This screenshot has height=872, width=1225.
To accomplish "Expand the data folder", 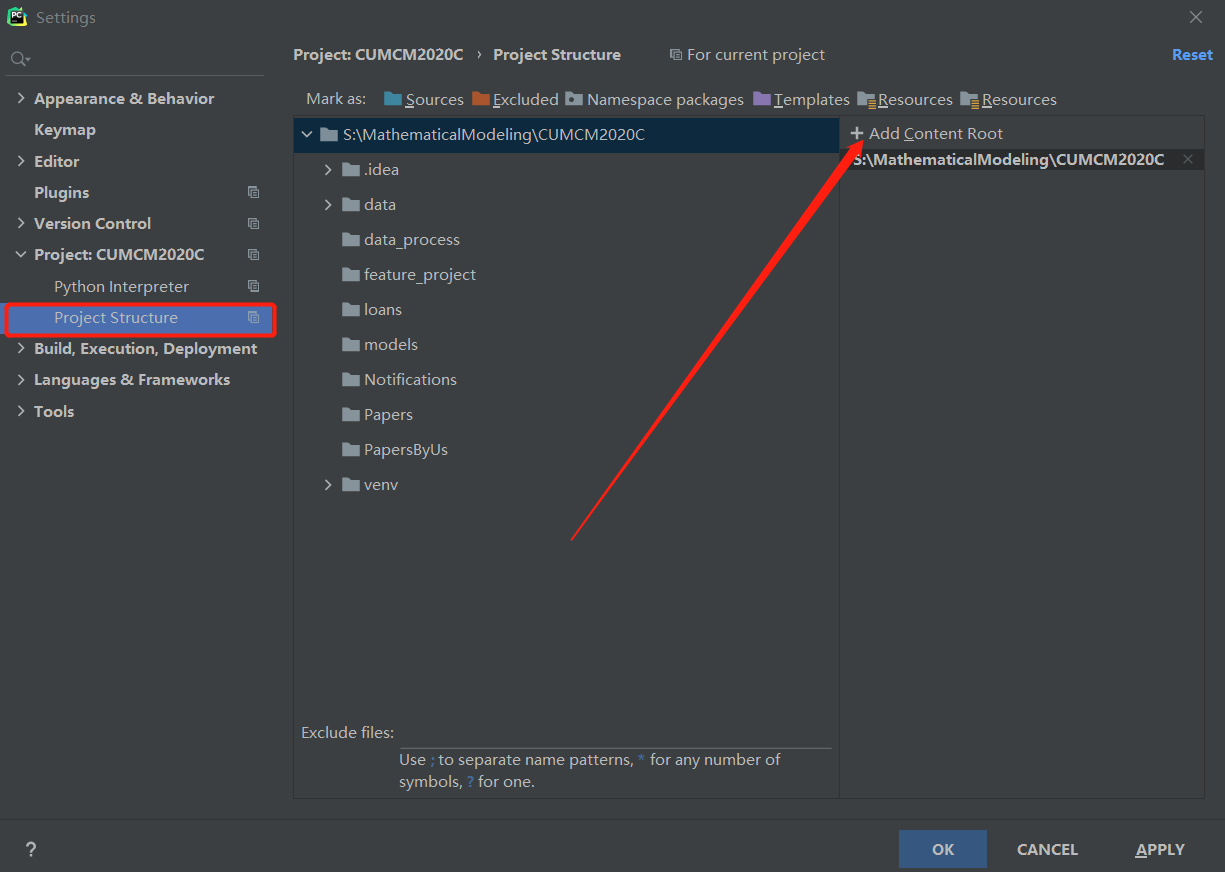I will pyautogui.click(x=328, y=204).
